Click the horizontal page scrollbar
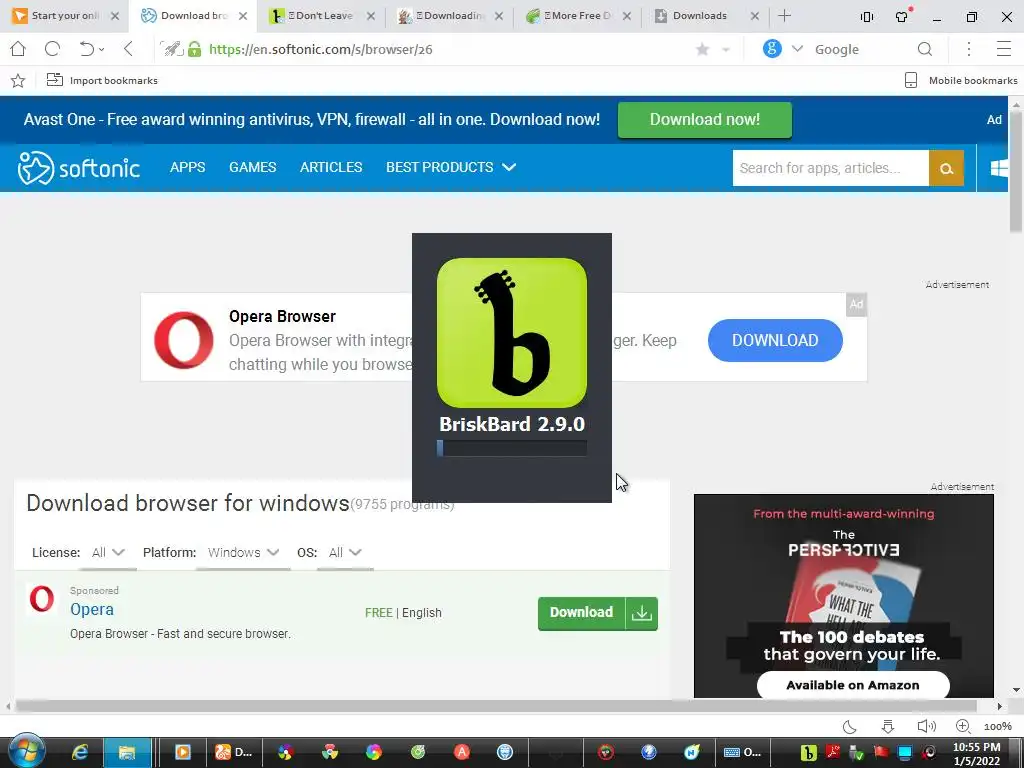Viewport: 1024px width, 768px height. tap(496, 706)
